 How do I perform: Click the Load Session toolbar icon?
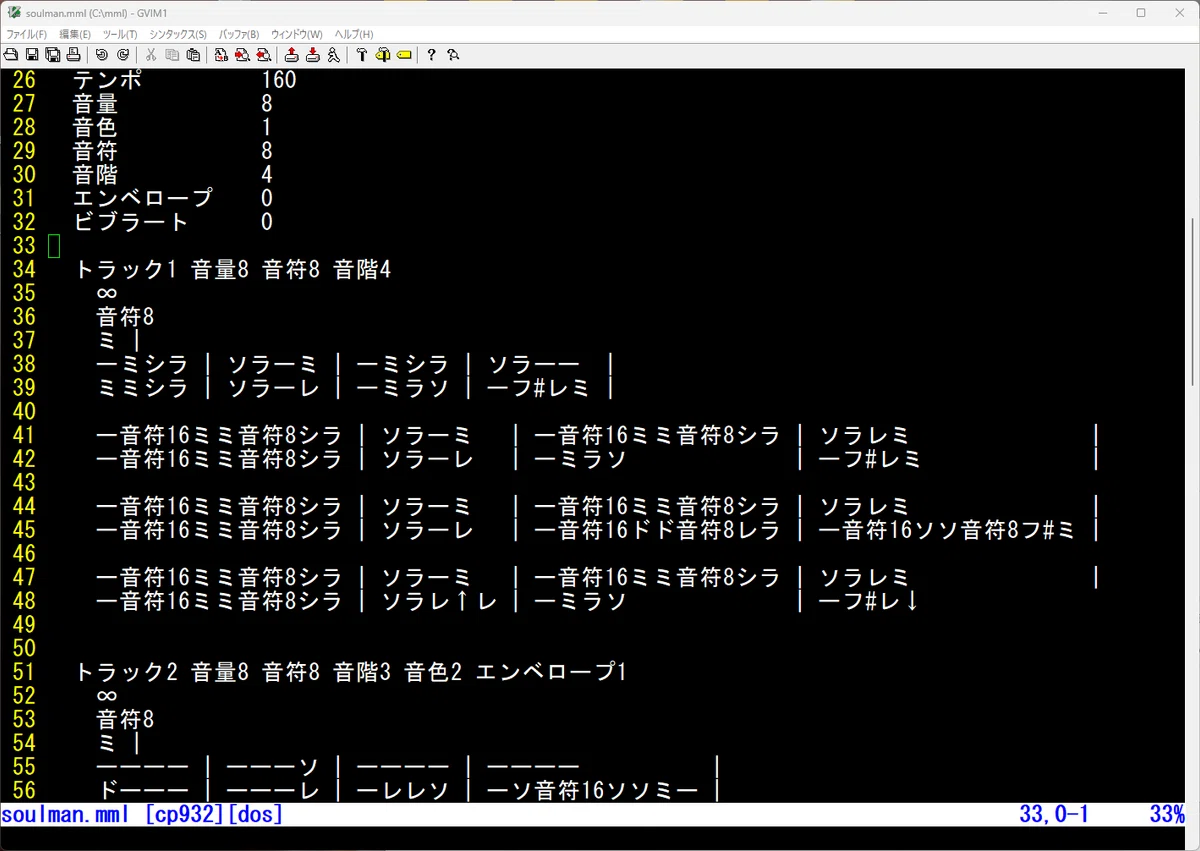[x=291, y=54]
